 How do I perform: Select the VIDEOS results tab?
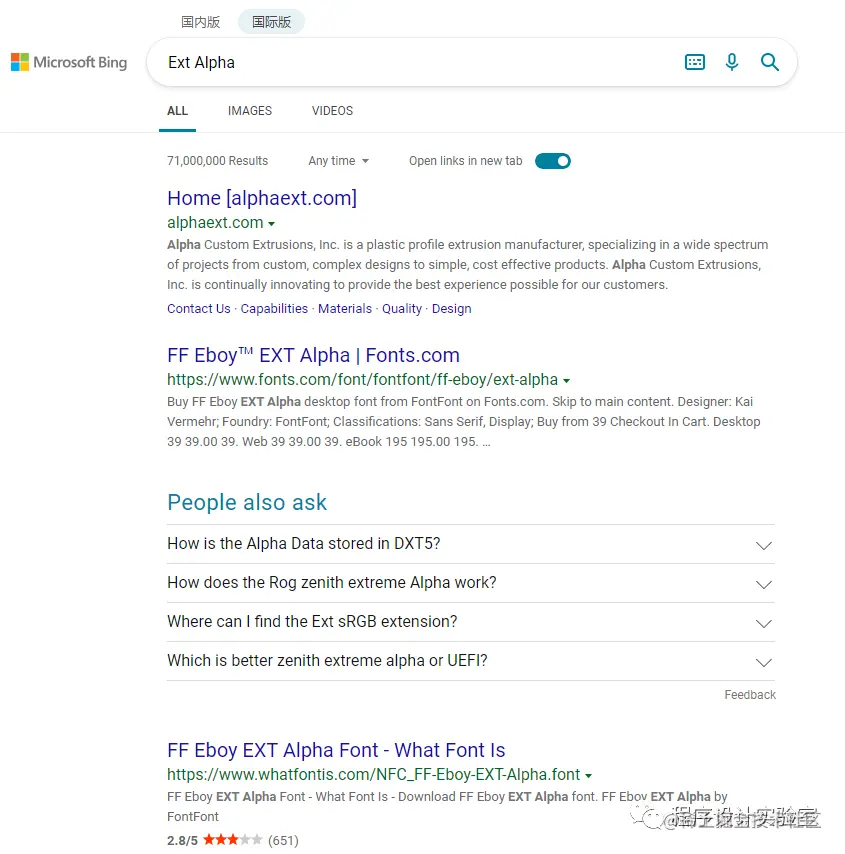(x=332, y=111)
